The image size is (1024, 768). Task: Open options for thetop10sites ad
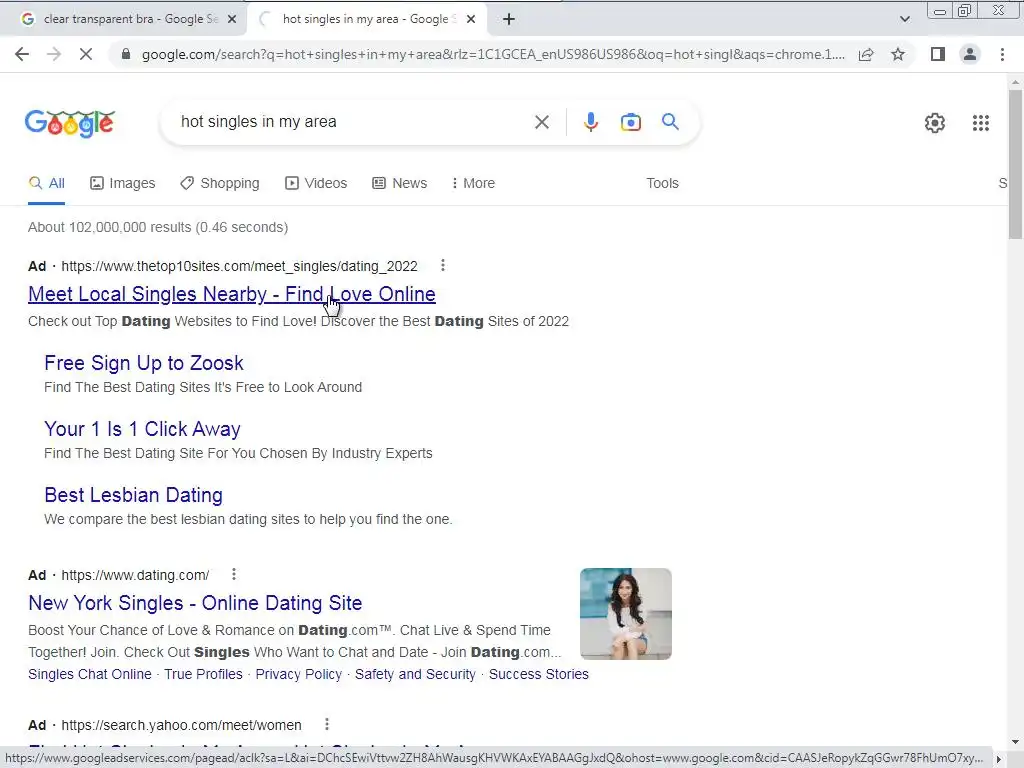point(443,265)
